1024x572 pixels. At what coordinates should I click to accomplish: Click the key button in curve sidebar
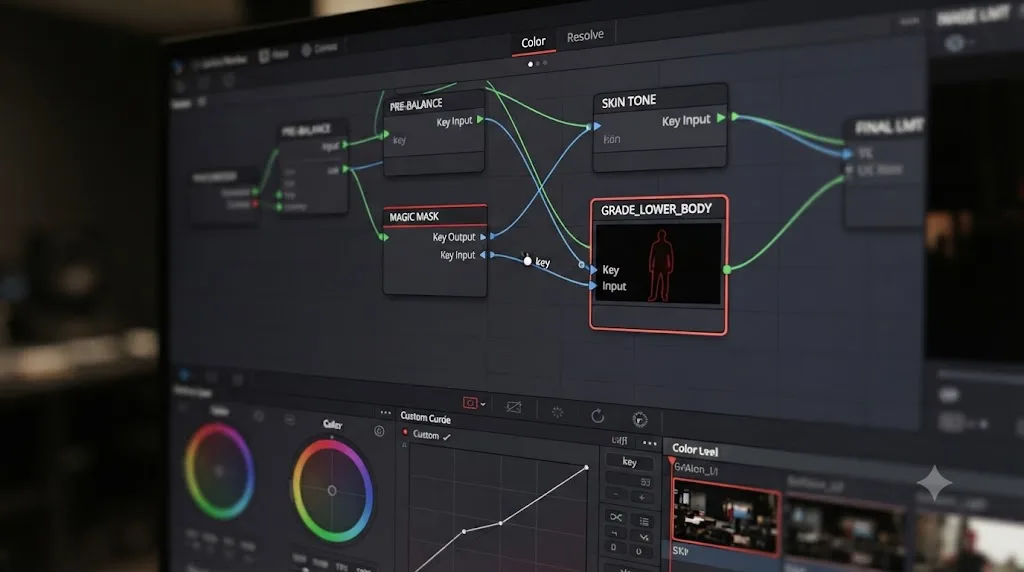pyautogui.click(x=629, y=462)
